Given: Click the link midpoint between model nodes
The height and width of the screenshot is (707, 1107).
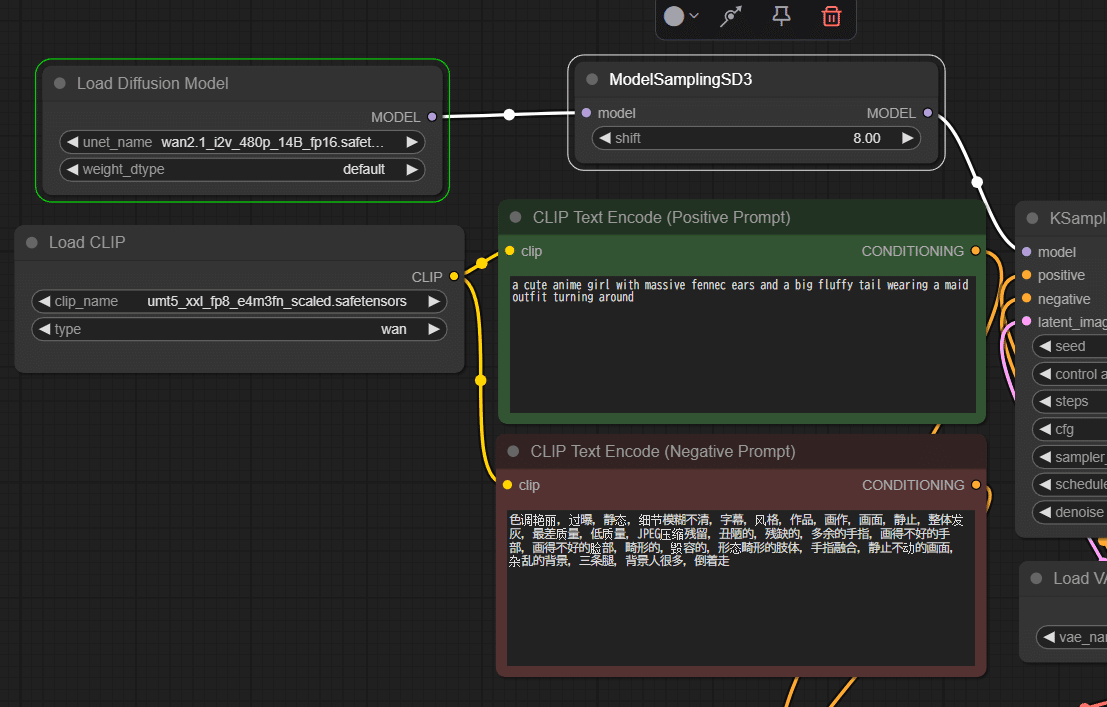Looking at the screenshot, I should pyautogui.click(x=509, y=114).
